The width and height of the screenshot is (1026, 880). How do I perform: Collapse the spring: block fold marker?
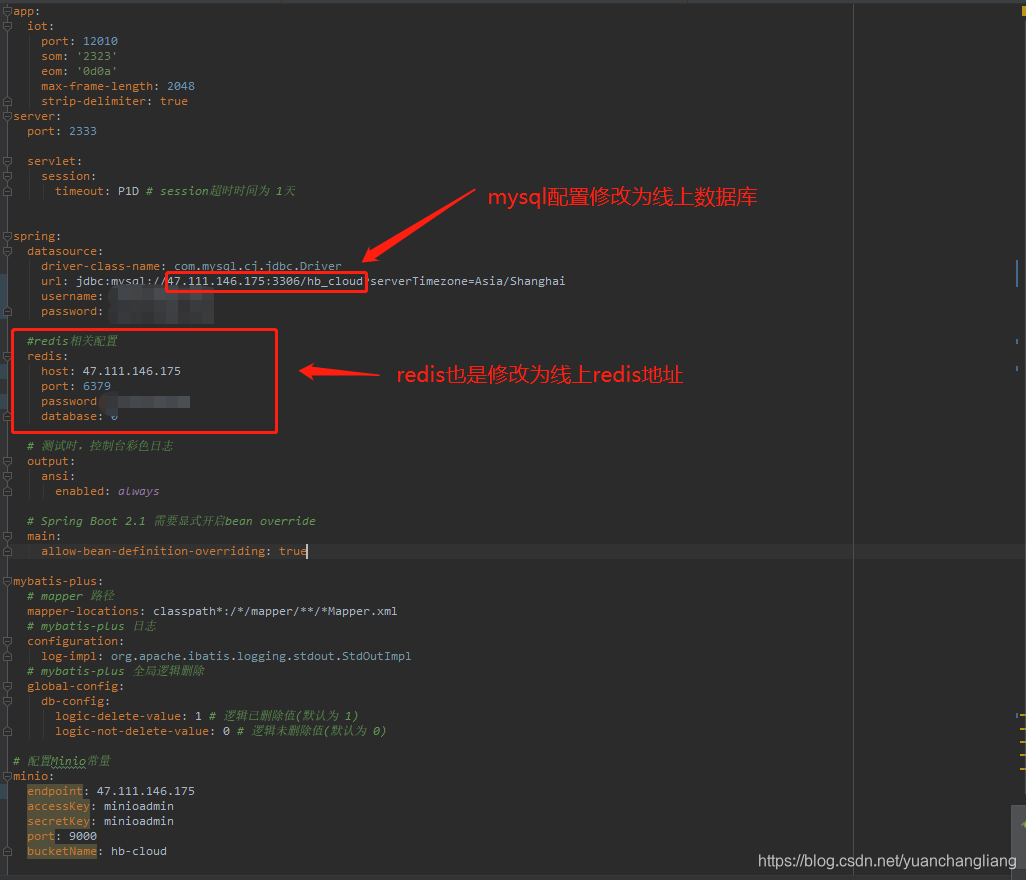(7, 236)
